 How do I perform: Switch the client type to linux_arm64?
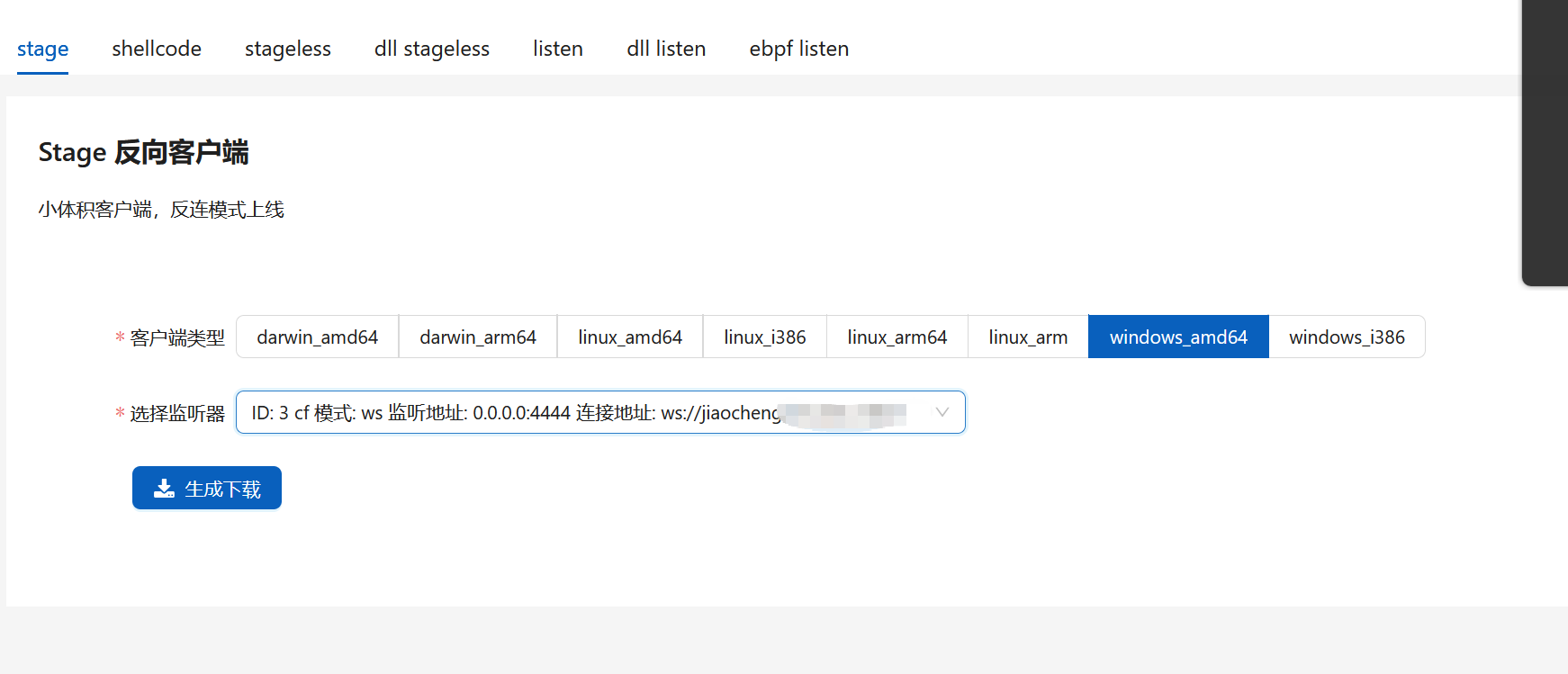897,337
